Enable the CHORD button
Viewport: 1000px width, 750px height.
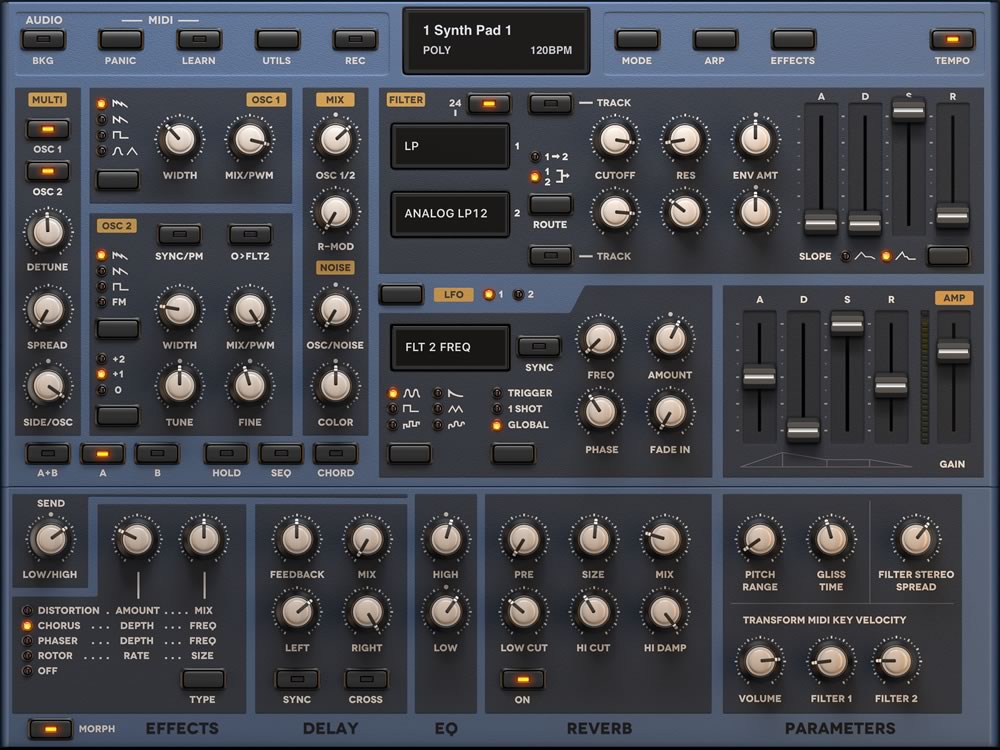coord(335,454)
